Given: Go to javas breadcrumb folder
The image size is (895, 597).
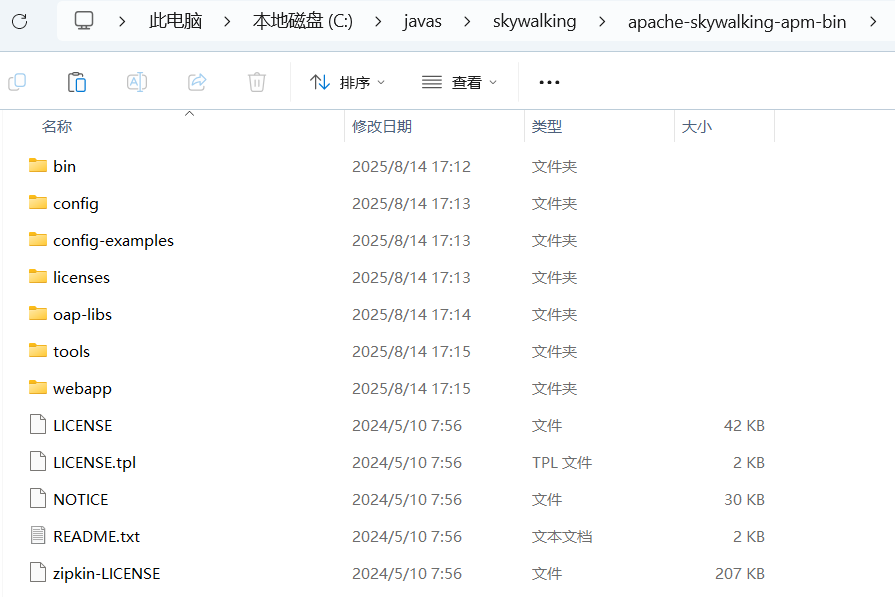Looking at the screenshot, I should (422, 22).
